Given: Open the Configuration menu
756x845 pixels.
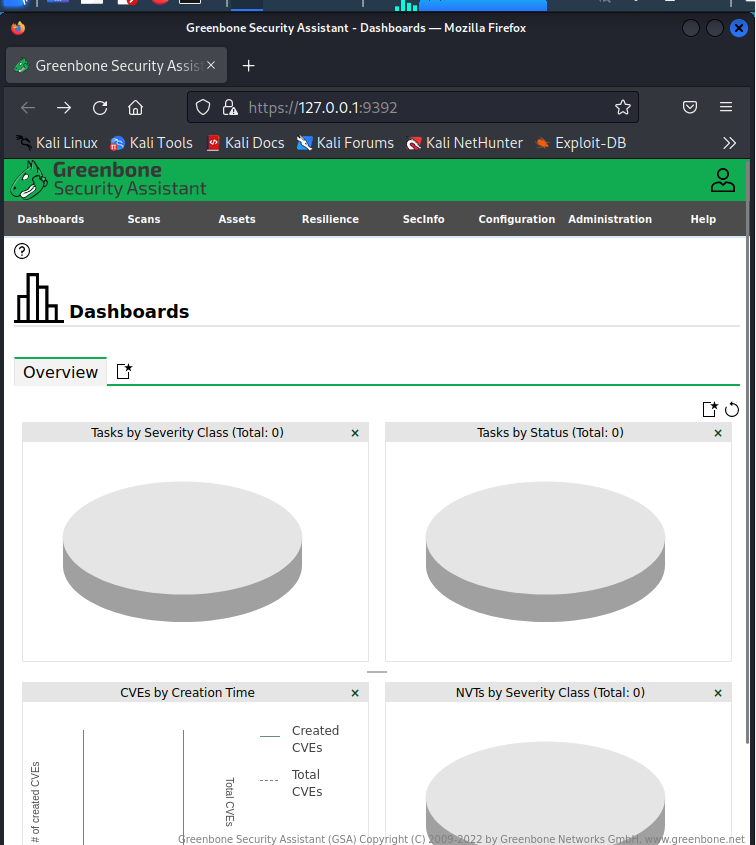Looking at the screenshot, I should coord(517,219).
